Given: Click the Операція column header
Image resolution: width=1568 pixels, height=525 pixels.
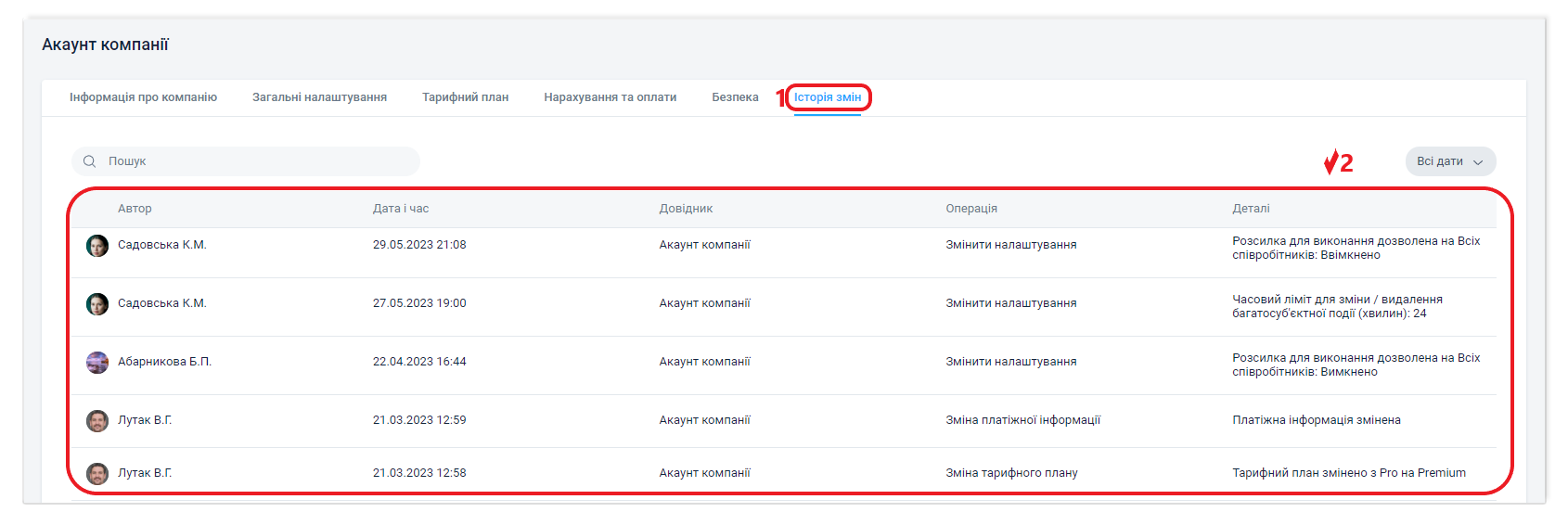Looking at the screenshot, I should point(971,209).
